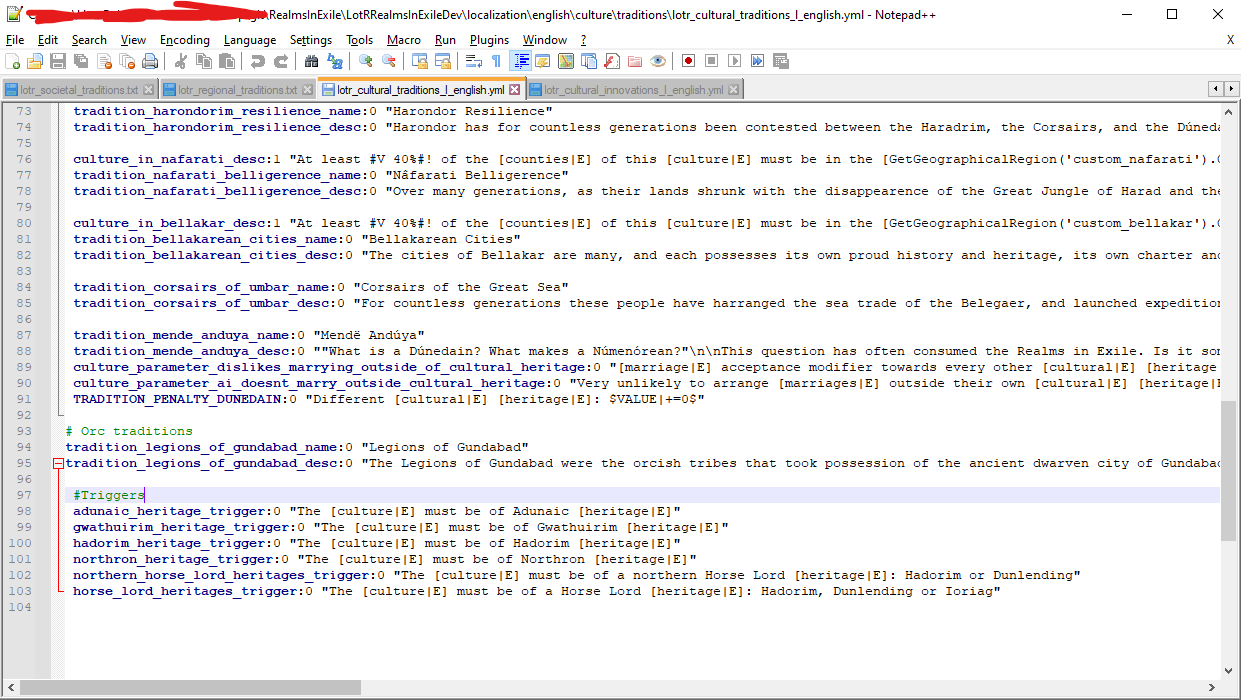This screenshot has height=700, width=1241.
Task: Click the Paste toolbar icon
Action: coord(226,61)
